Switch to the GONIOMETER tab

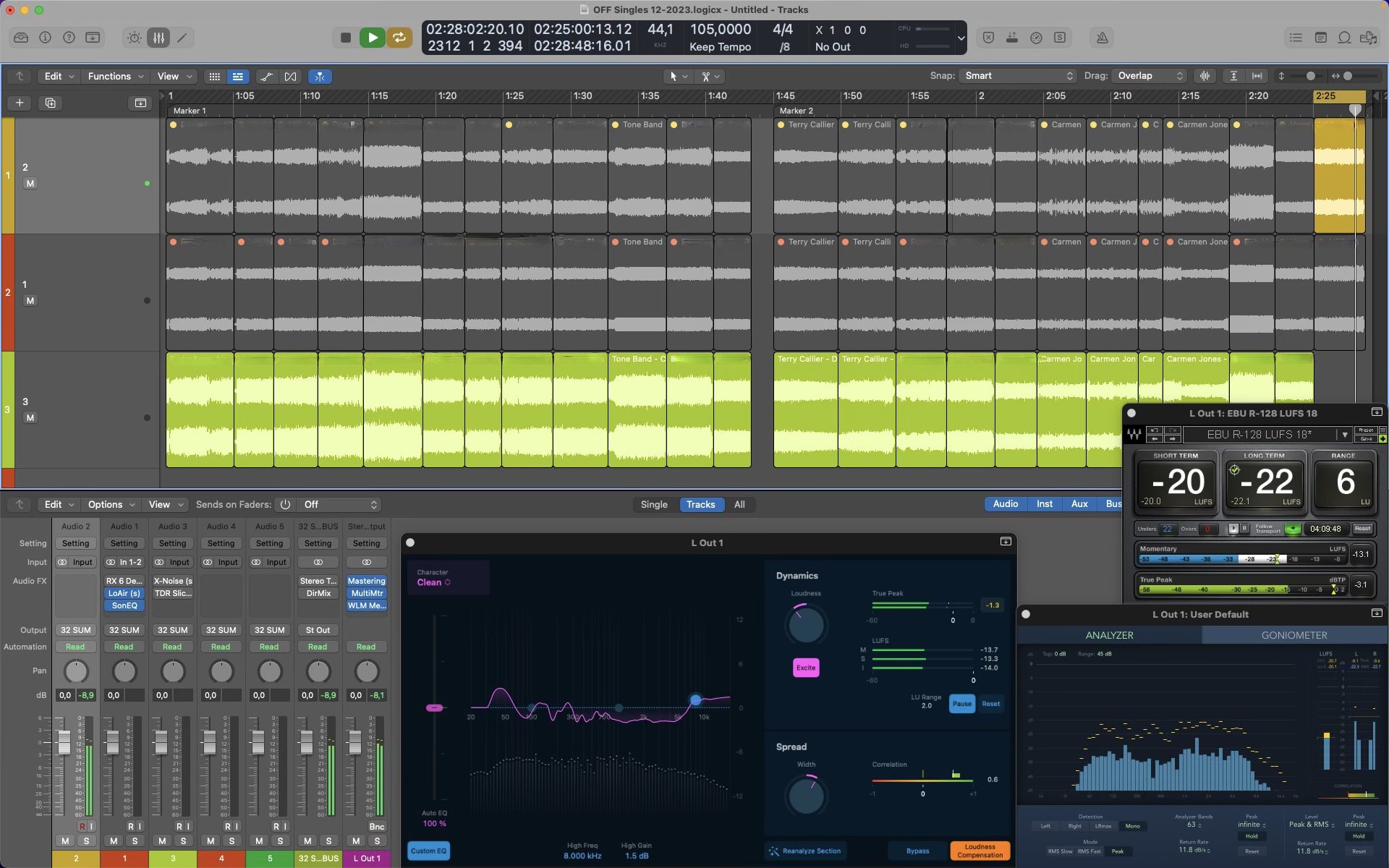tap(1294, 635)
